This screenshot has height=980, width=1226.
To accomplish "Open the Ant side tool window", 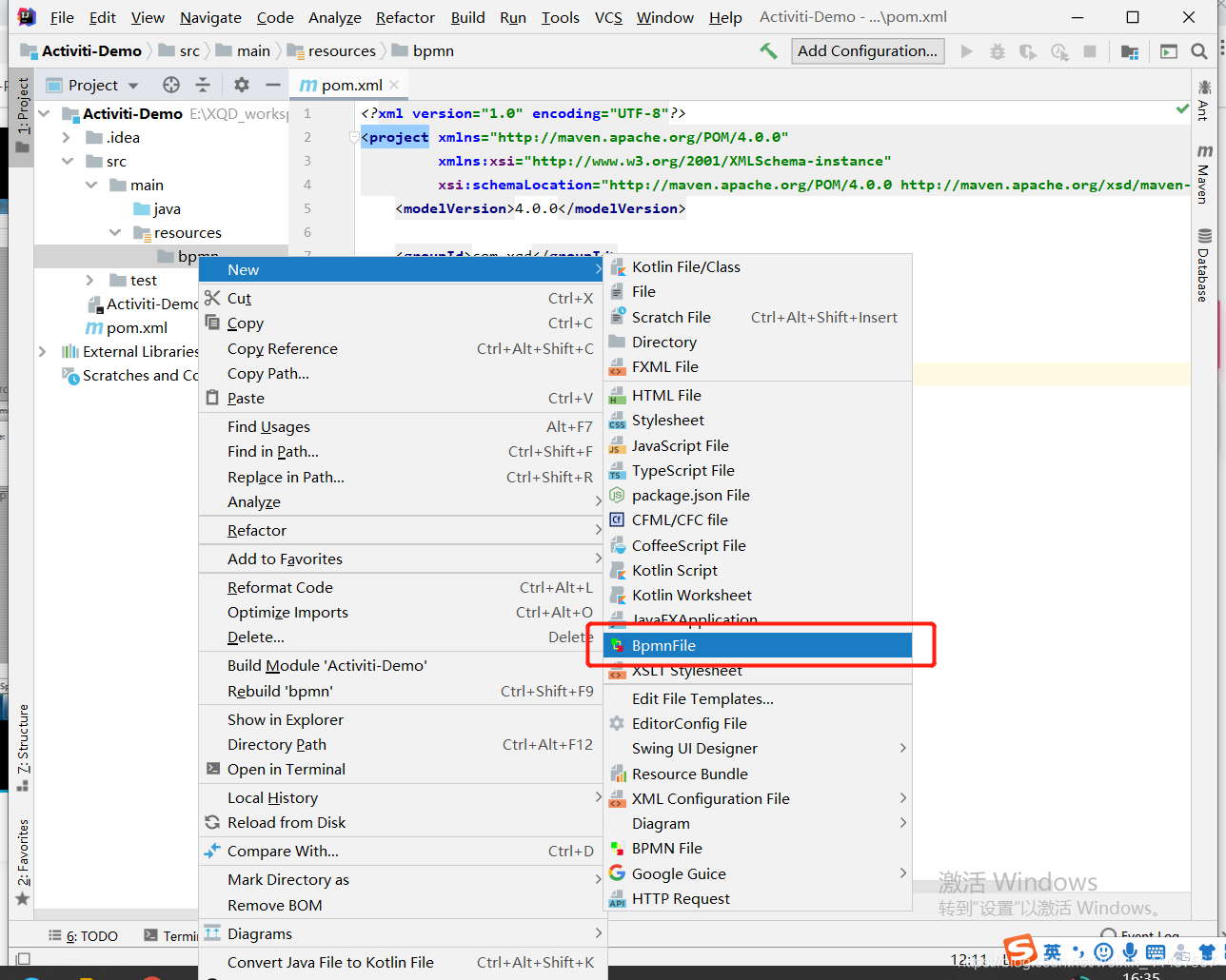I will (1204, 100).
